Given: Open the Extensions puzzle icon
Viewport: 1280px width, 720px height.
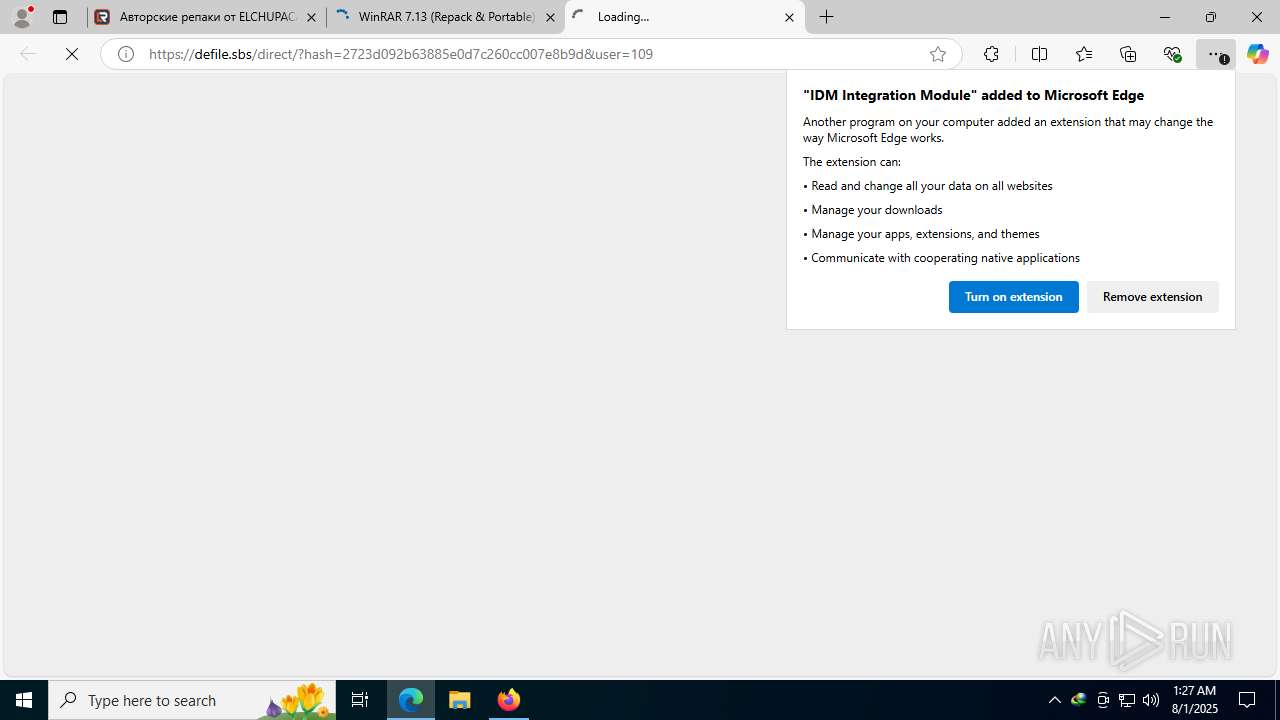Looking at the screenshot, I should point(991,54).
